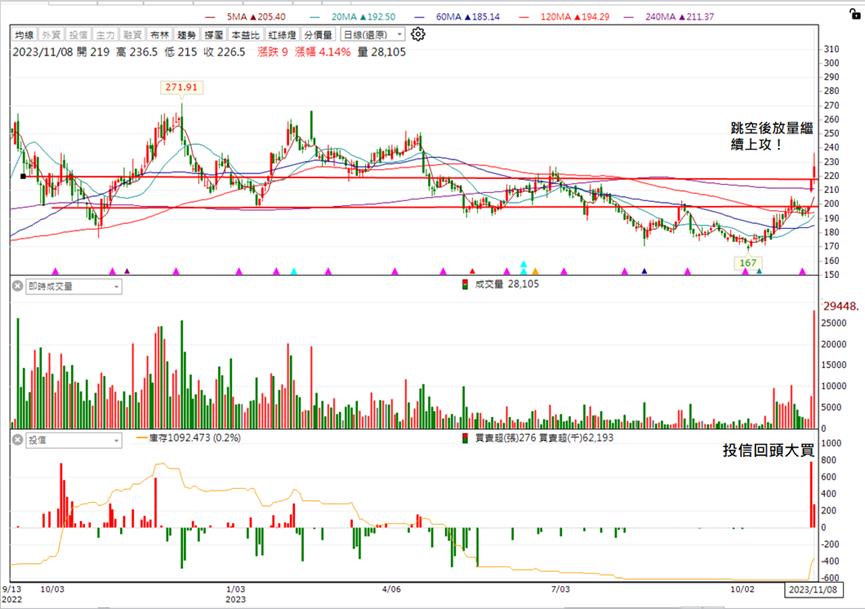Click the 240MA purple legend line
This screenshot has height=609, width=865.
click(629, 17)
